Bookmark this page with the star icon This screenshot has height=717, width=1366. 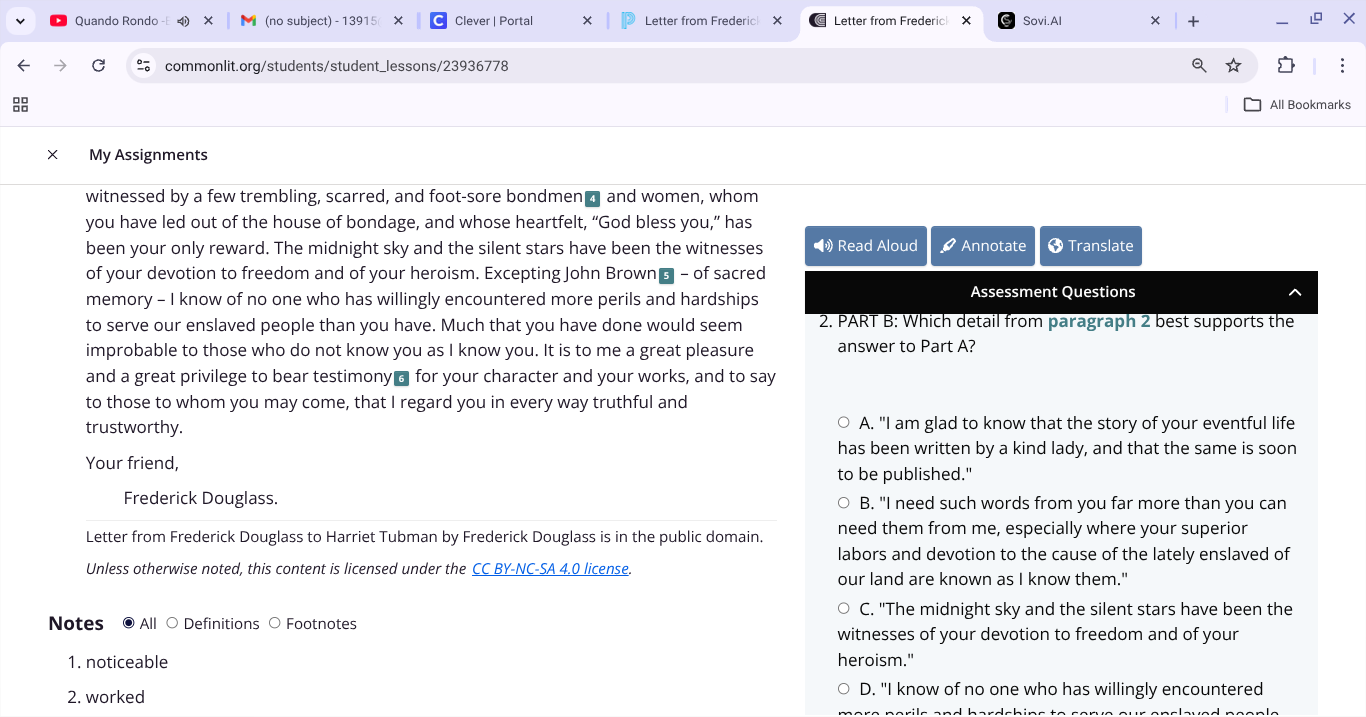1234,65
